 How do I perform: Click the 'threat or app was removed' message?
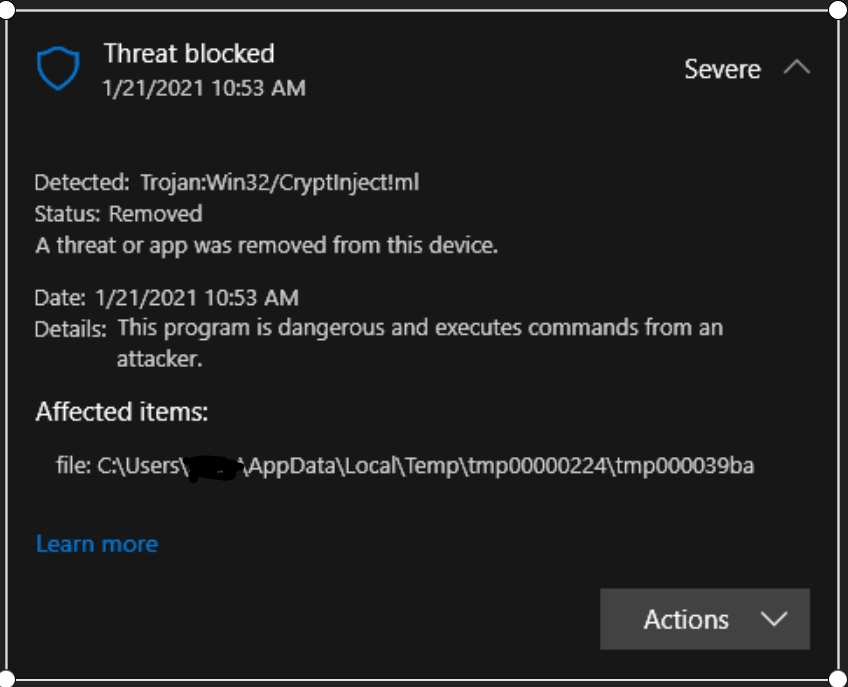click(x=266, y=245)
